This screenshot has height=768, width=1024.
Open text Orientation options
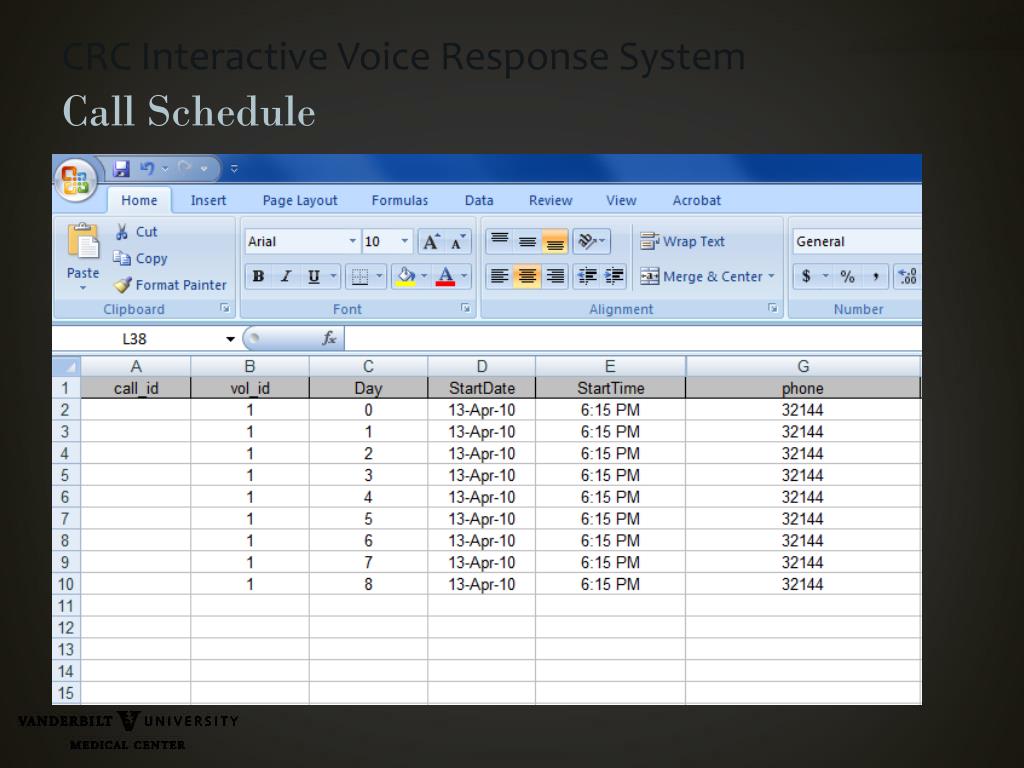[x=592, y=241]
